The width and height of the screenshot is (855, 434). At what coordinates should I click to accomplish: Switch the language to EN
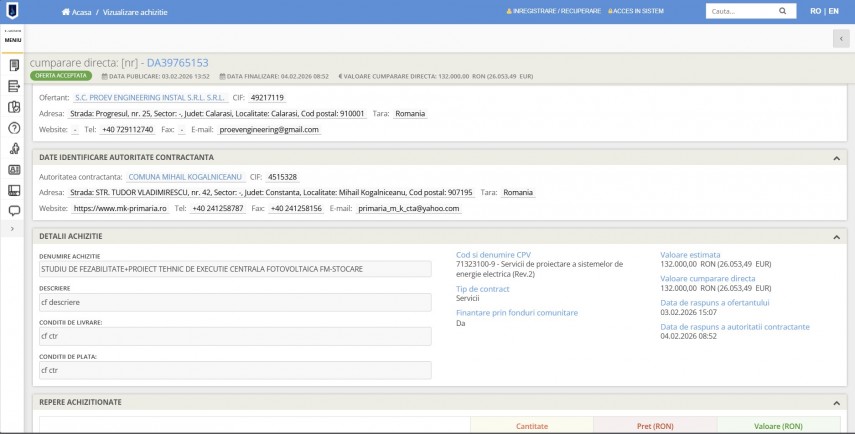tap(833, 11)
